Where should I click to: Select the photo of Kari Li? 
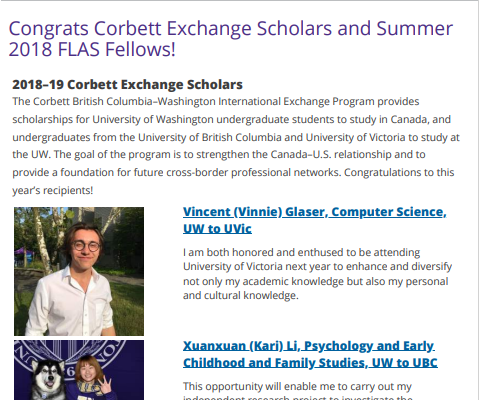pyautogui.click(x=79, y=370)
